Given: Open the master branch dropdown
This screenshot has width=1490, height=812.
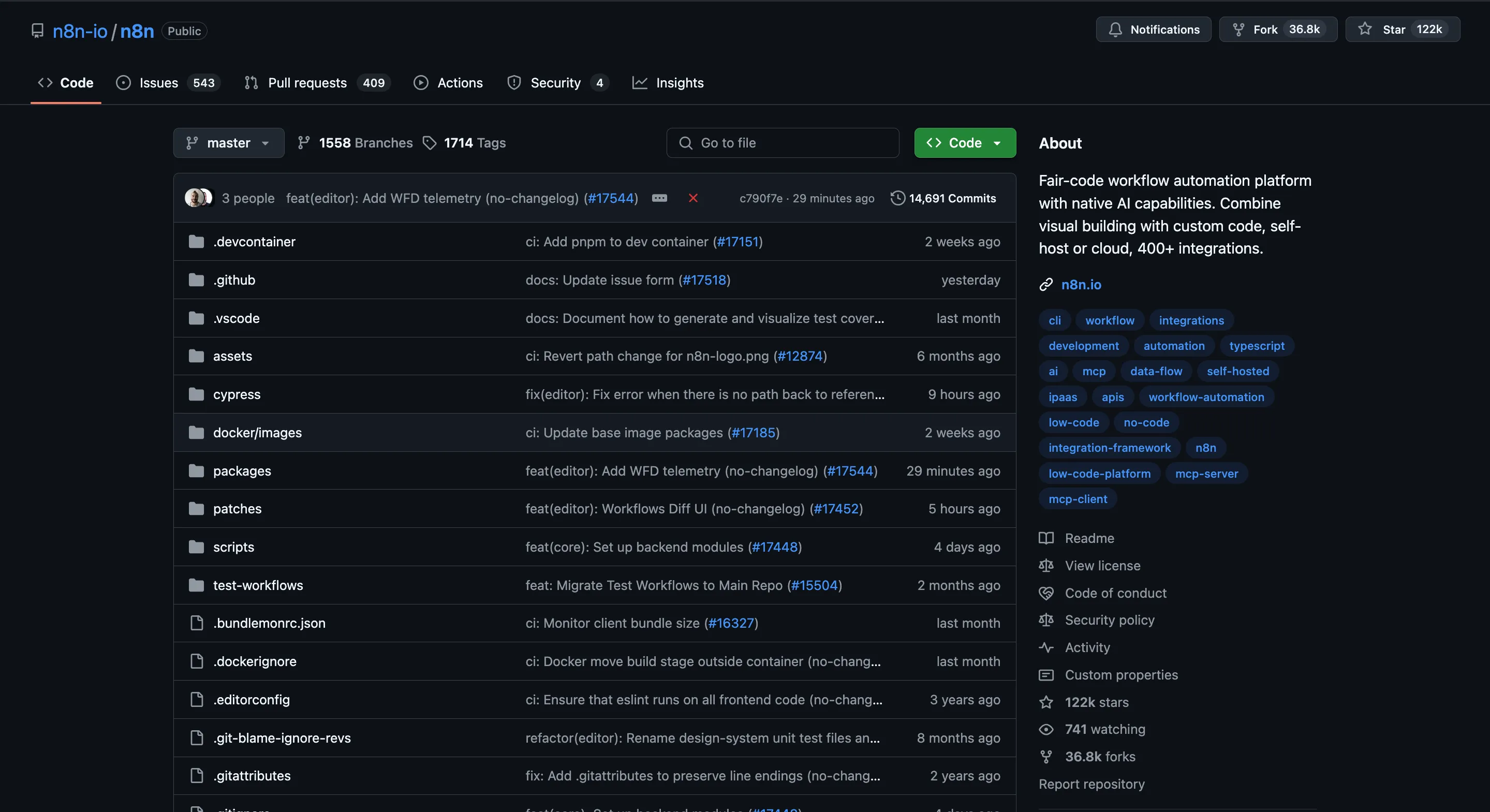Looking at the screenshot, I should point(228,143).
